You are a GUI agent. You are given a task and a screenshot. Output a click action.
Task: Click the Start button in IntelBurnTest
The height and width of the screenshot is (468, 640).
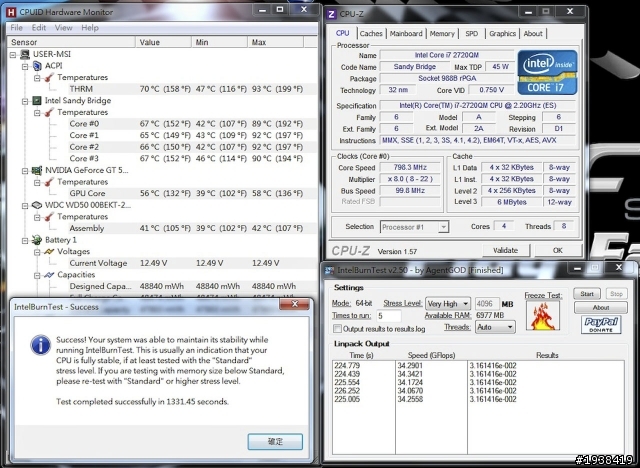click(587, 294)
